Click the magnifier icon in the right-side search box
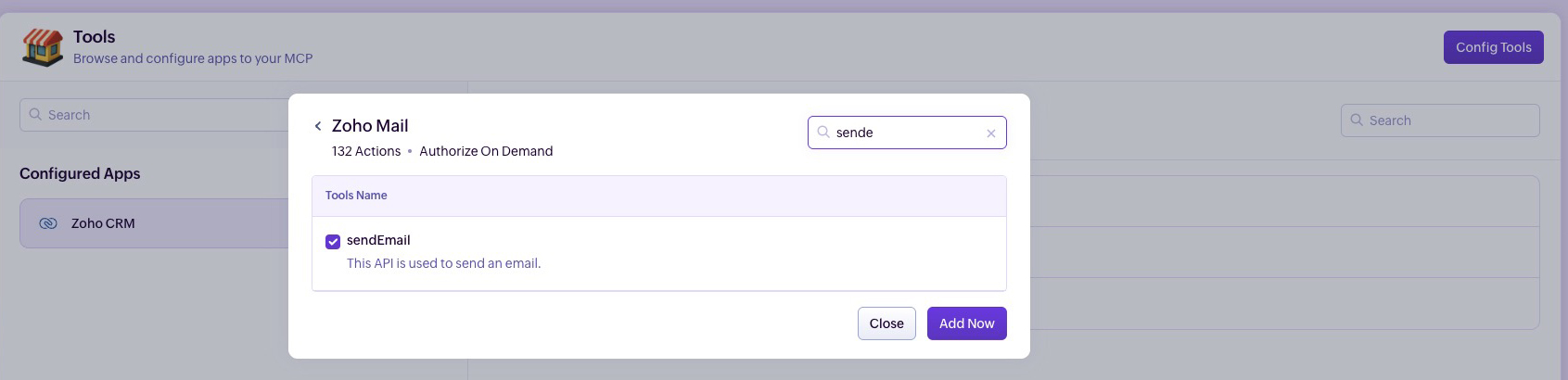The width and height of the screenshot is (1568, 380). [x=1357, y=120]
